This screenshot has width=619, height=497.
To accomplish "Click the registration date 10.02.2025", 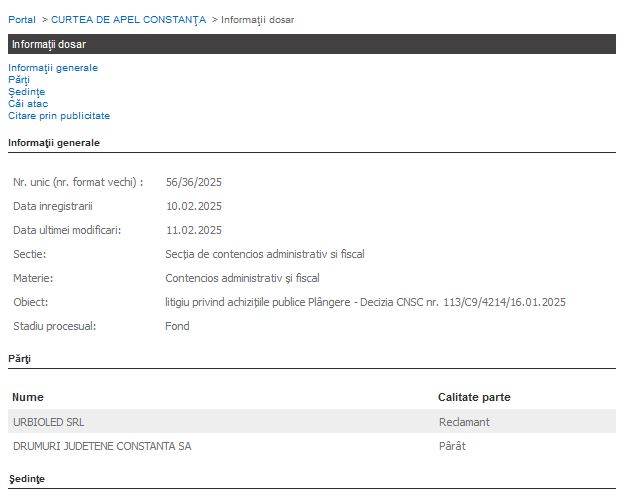I will click(193, 206).
